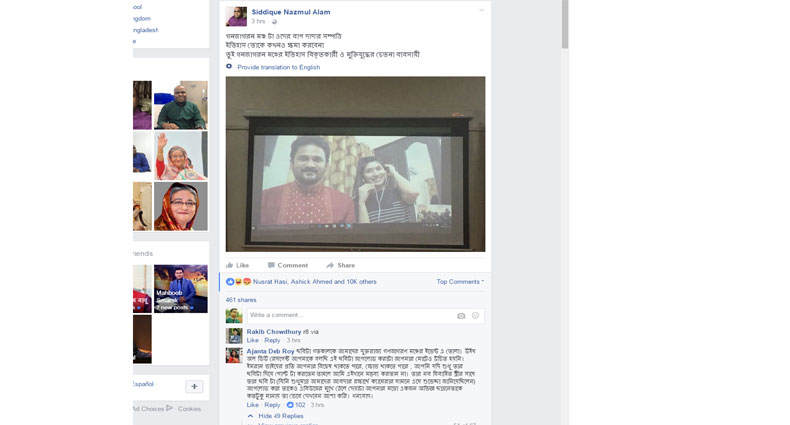Click the like count icon showing 102

[290, 405]
